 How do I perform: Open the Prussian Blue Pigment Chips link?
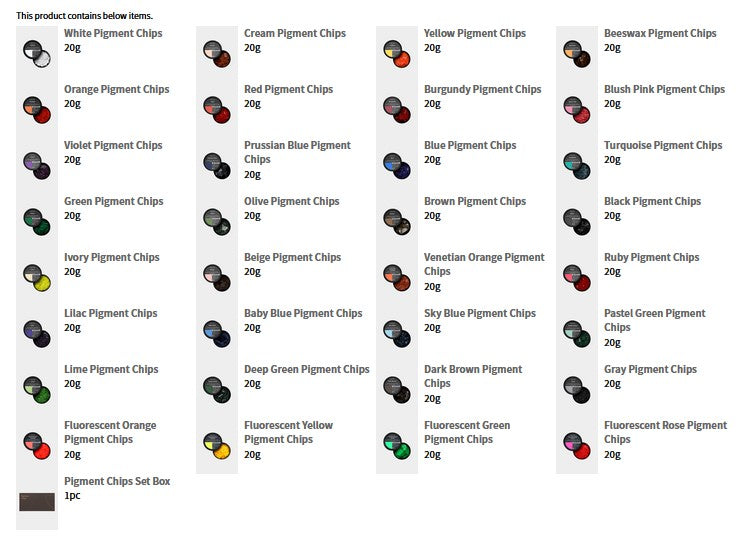(x=297, y=152)
